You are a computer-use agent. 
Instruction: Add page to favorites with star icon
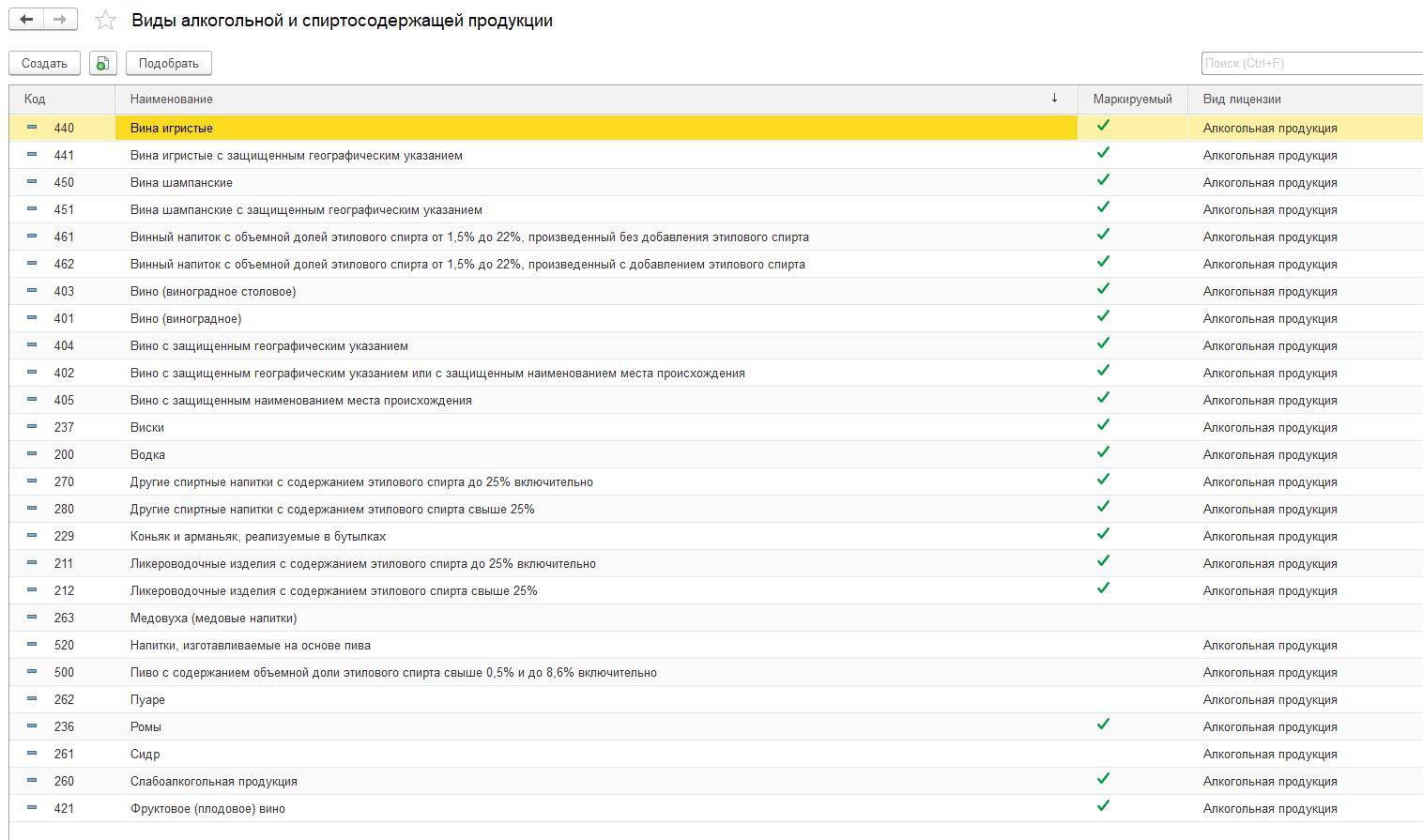coord(106,20)
